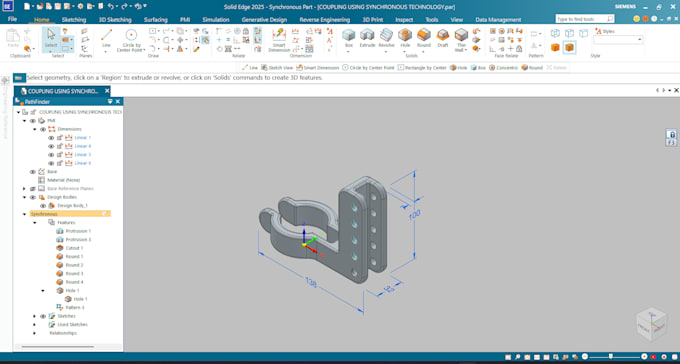Hide the PMI node with eye icon
Image resolution: width=680 pixels, height=364 pixels.
(x=33, y=121)
